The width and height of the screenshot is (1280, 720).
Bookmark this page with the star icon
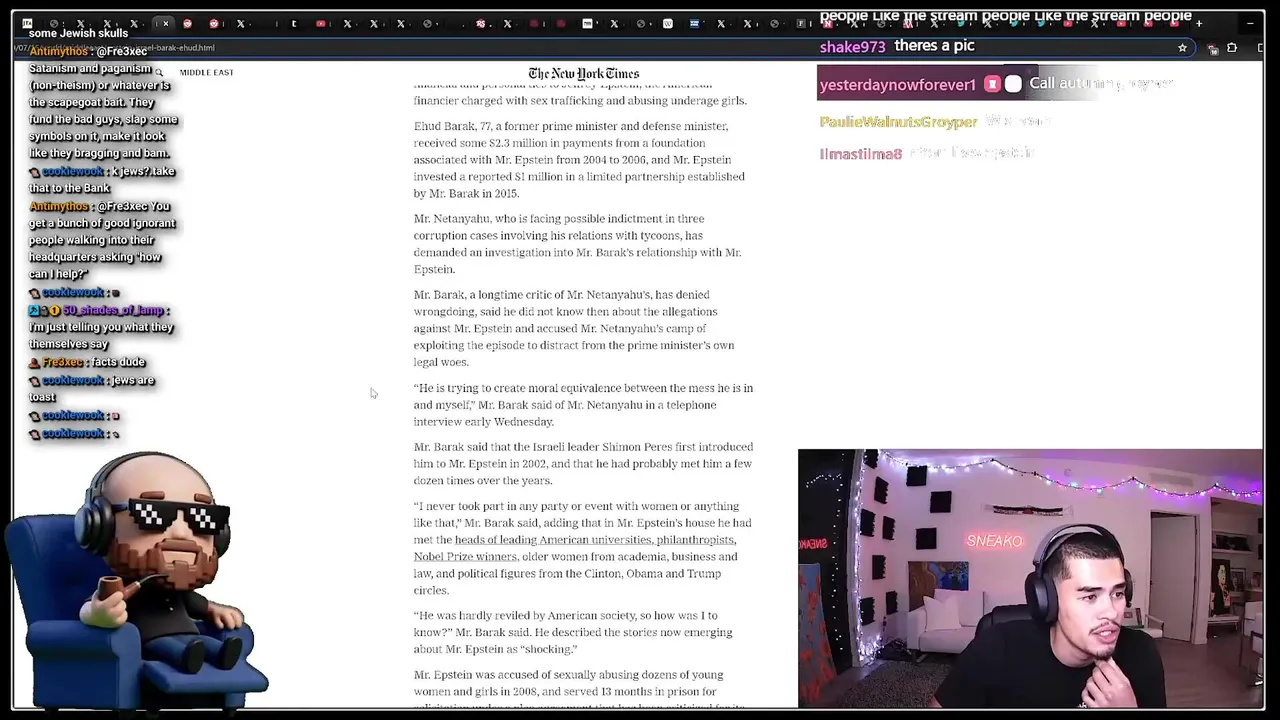pyautogui.click(x=1182, y=47)
